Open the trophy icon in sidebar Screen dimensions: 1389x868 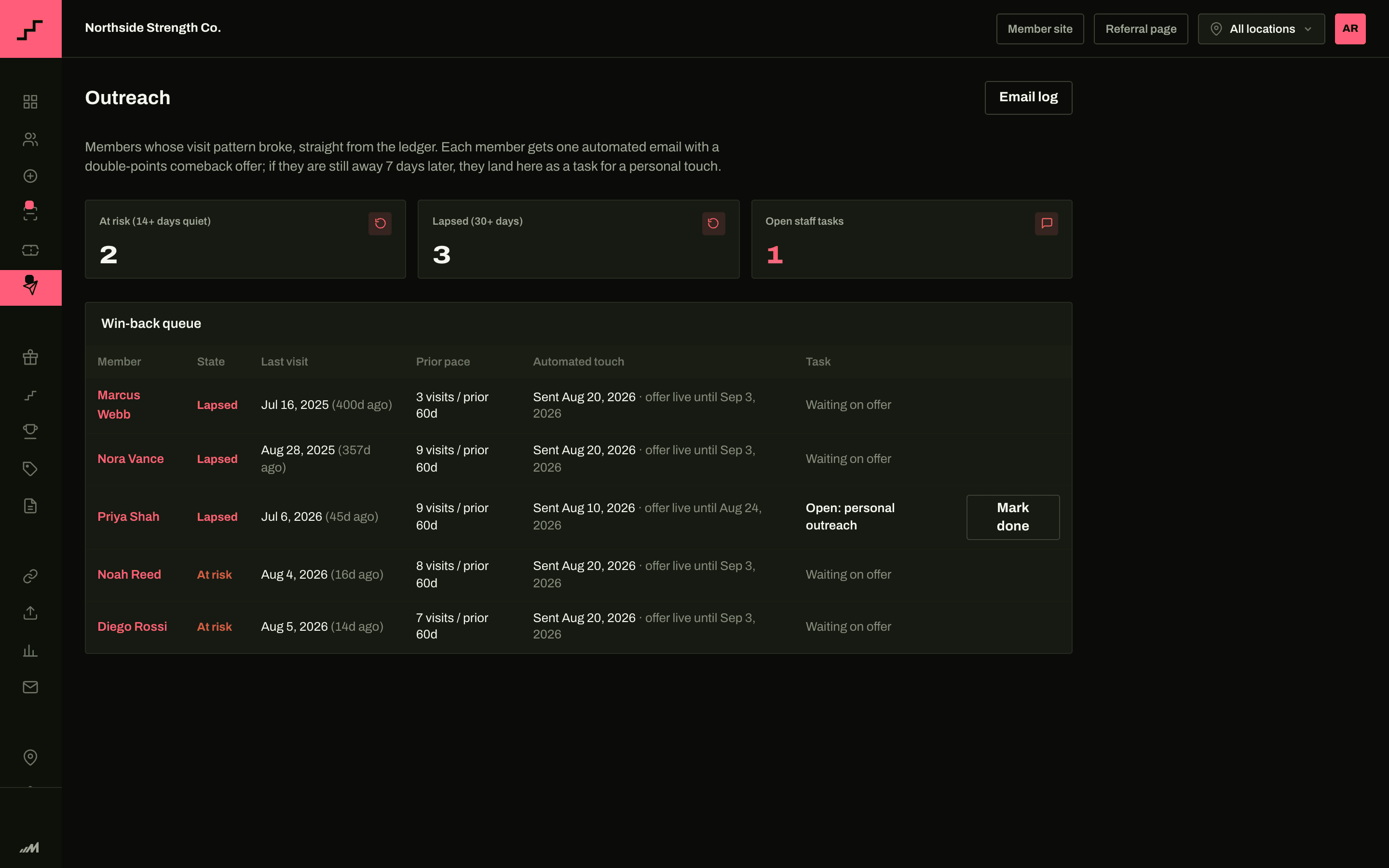(x=30, y=432)
